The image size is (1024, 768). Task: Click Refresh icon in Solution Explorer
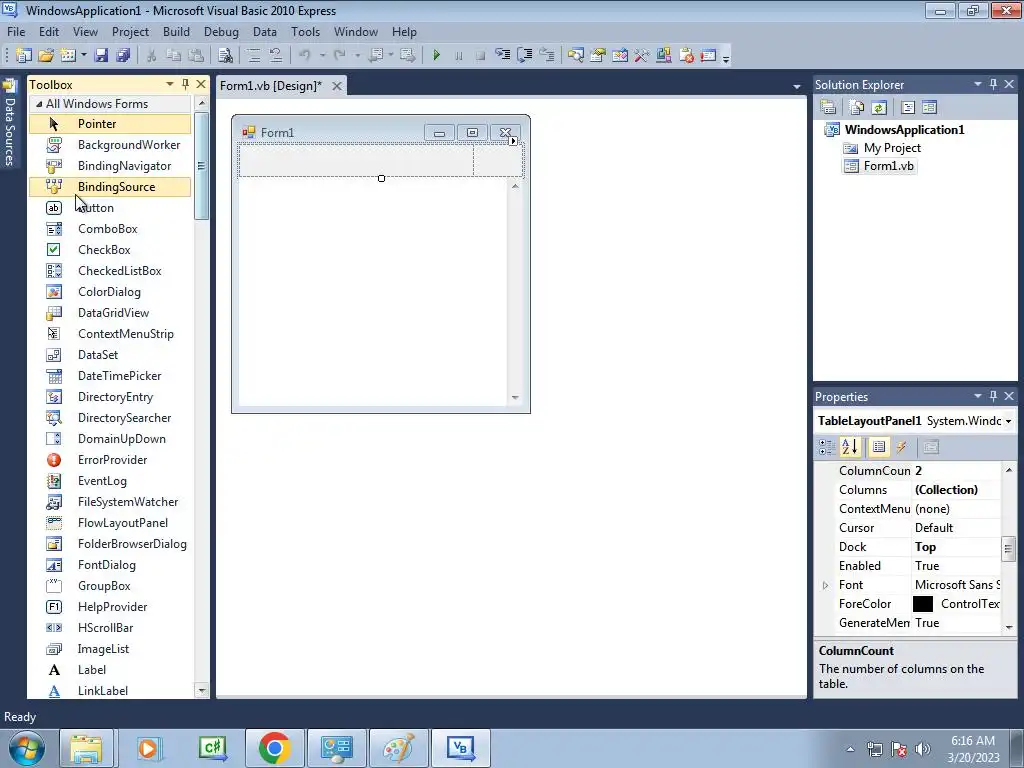[x=879, y=107]
